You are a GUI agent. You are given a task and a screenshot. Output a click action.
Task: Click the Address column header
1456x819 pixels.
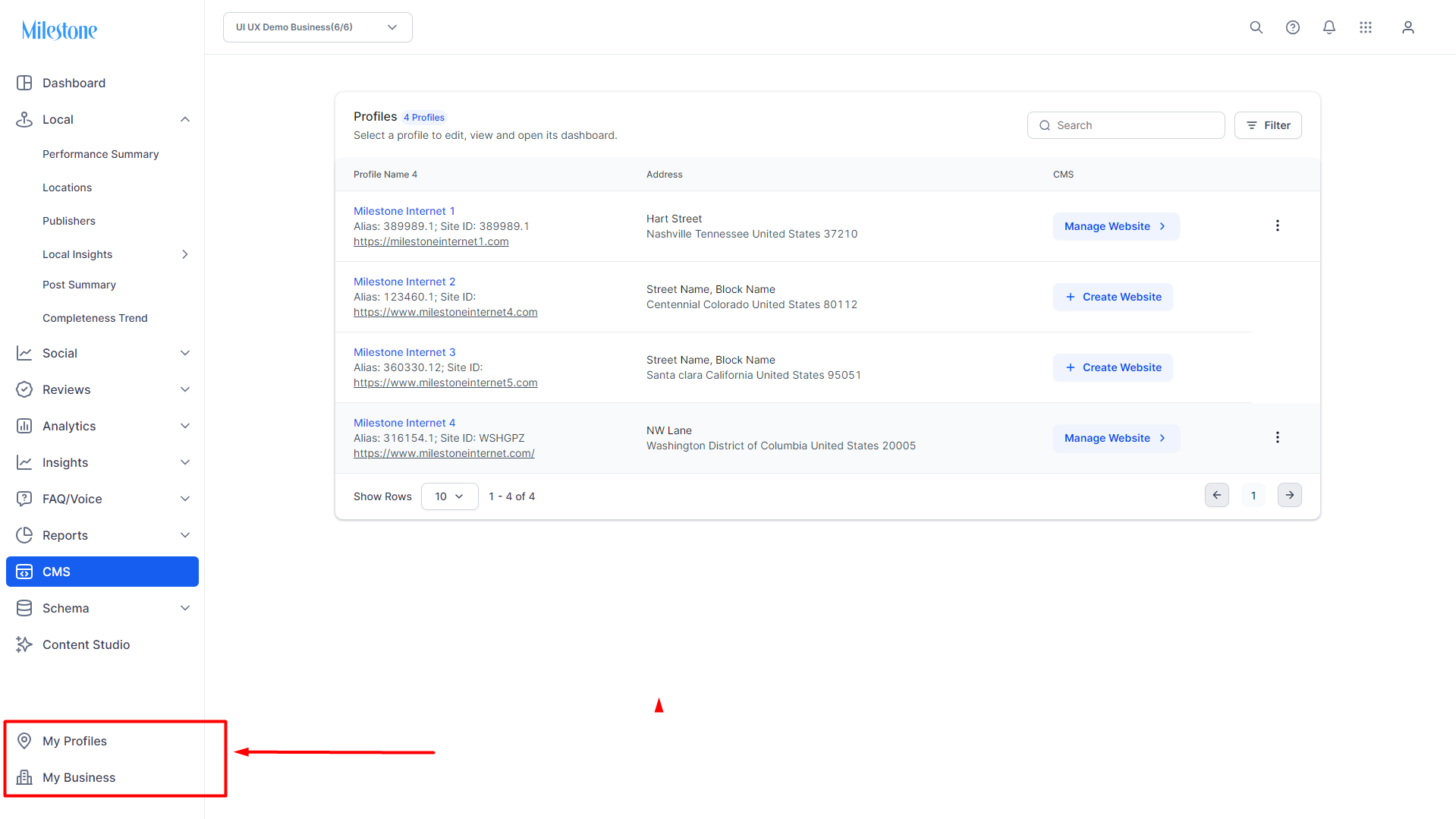665,175
